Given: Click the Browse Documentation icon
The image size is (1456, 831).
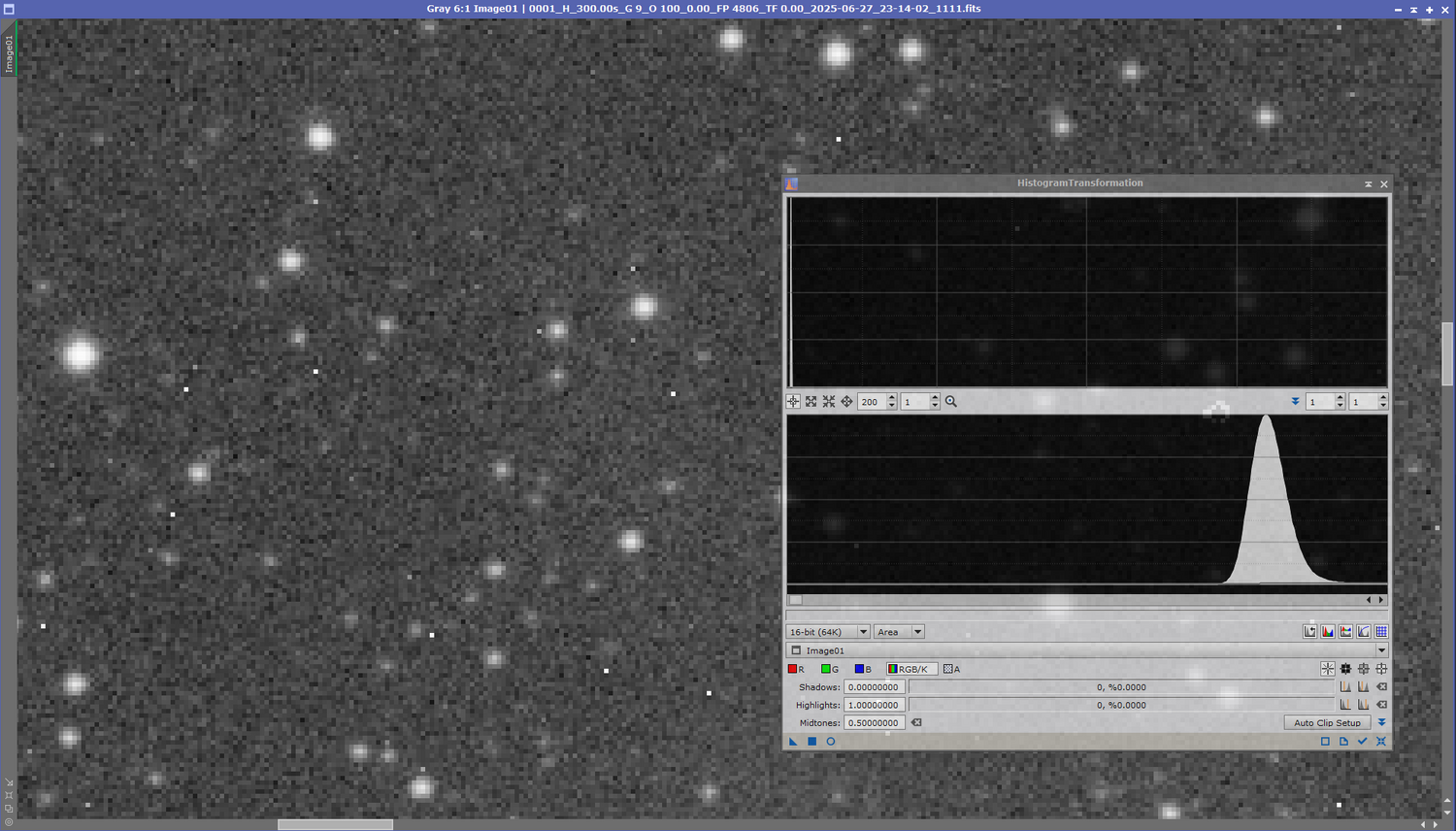Looking at the screenshot, I should tap(1344, 742).
